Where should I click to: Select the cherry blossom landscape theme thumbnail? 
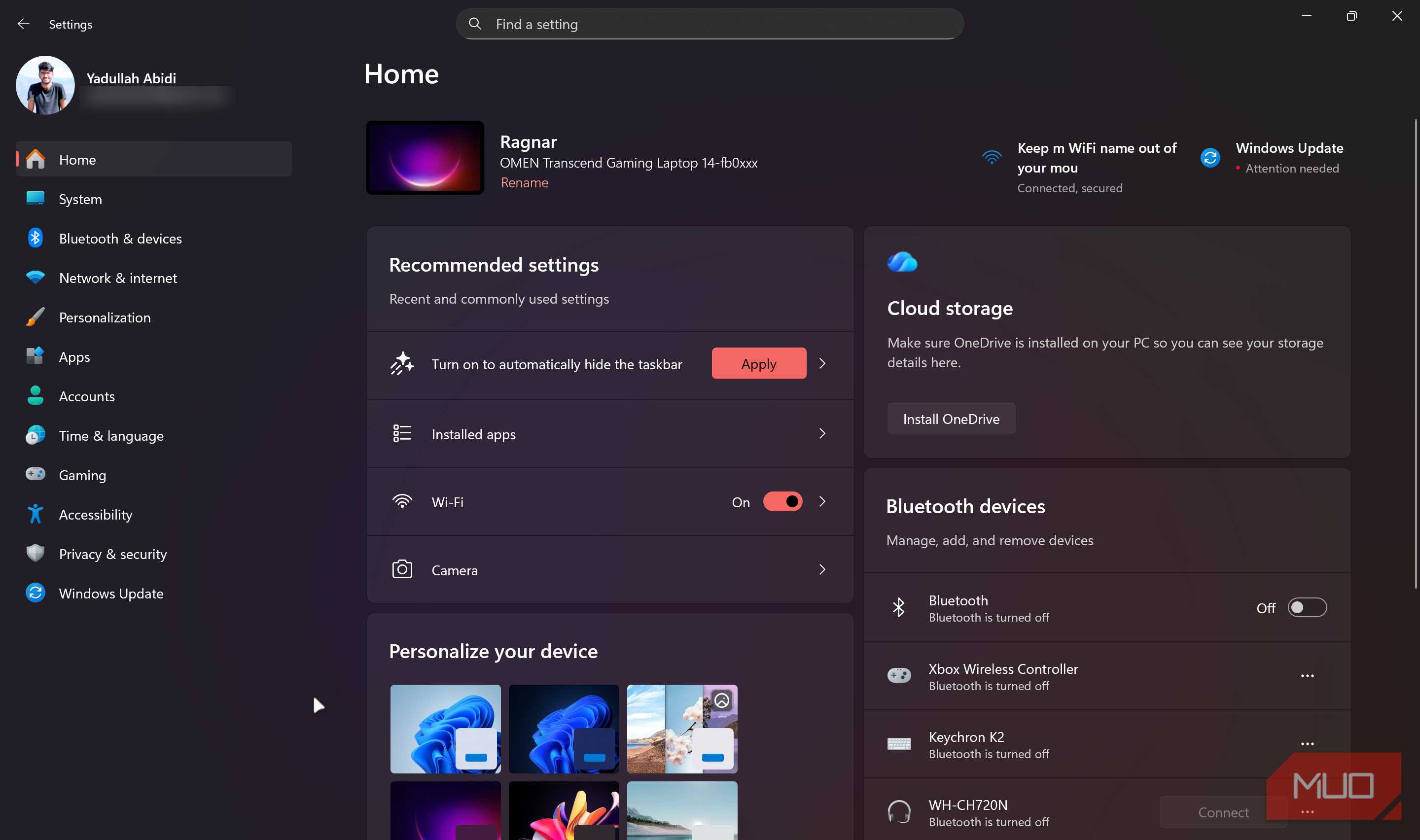click(x=682, y=729)
